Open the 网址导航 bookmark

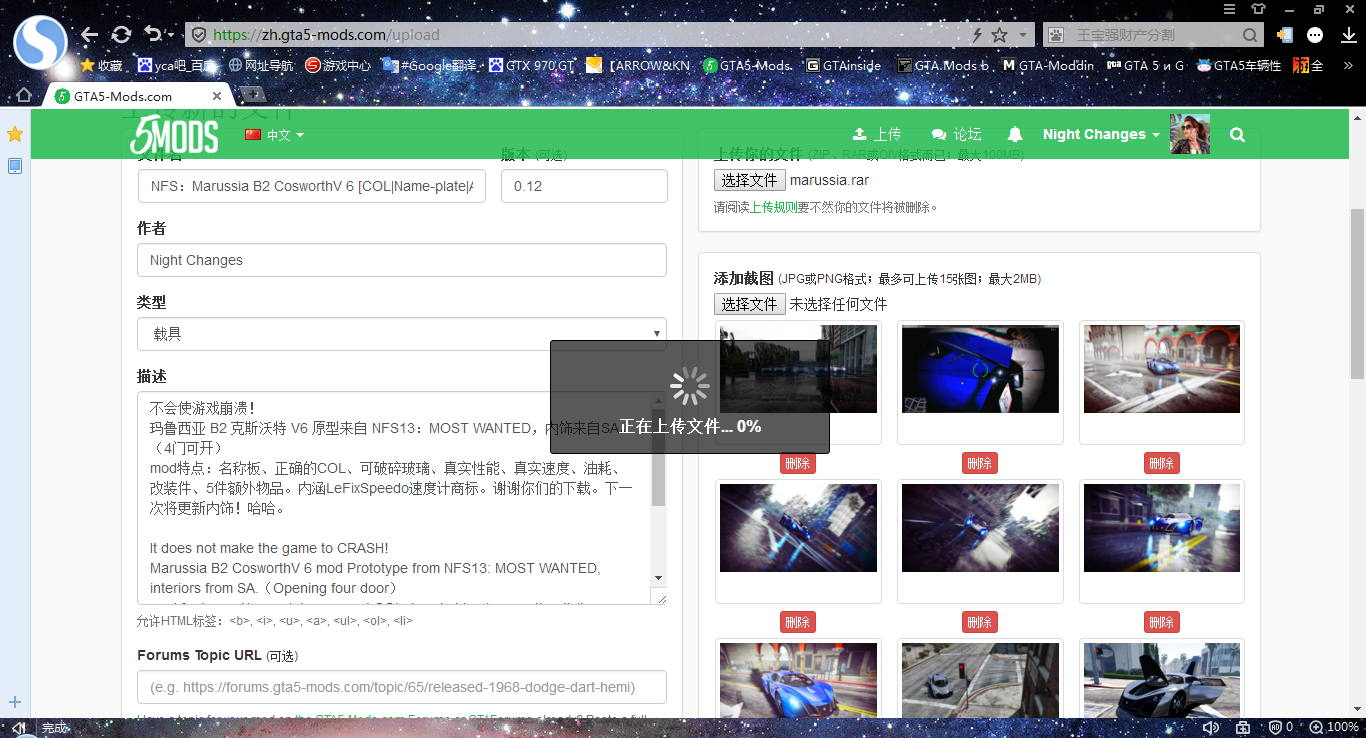(x=261, y=66)
